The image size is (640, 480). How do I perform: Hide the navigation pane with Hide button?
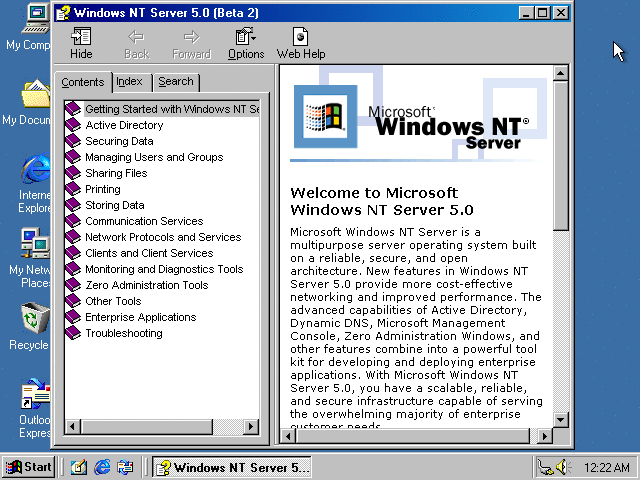tap(81, 43)
